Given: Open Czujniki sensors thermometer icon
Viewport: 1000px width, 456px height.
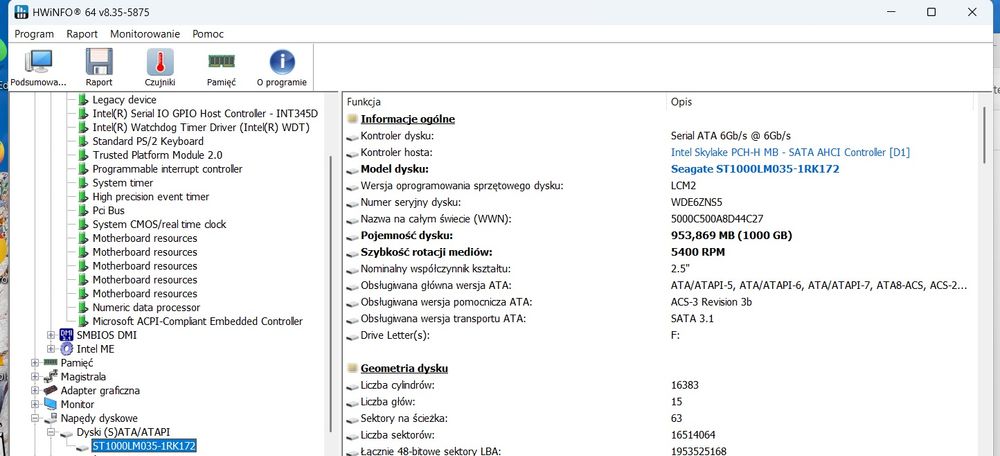Looking at the screenshot, I should point(160,62).
